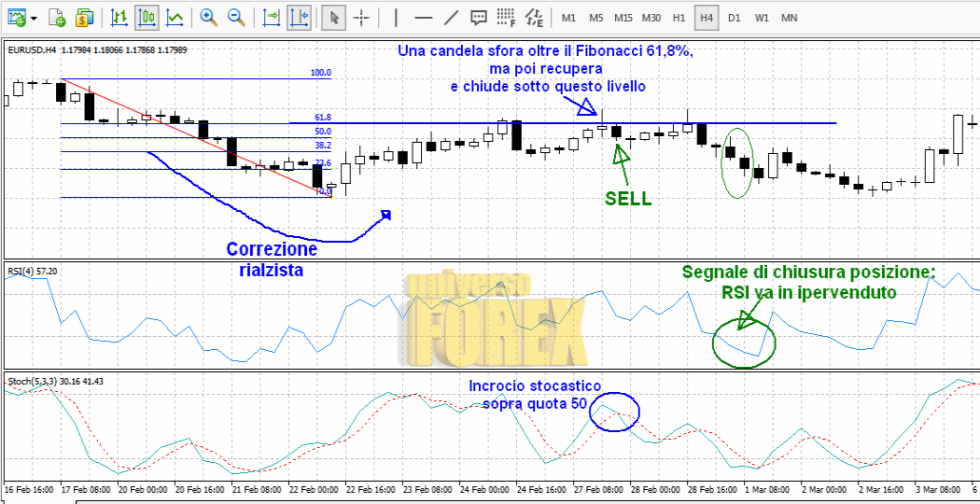Click the Templates icon in toolbar
Image resolution: width=980 pixels, height=504 pixels.
[x=58, y=17]
